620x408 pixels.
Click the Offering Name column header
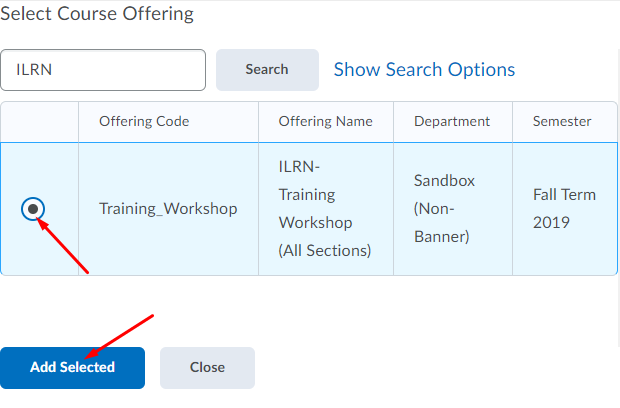coord(325,122)
